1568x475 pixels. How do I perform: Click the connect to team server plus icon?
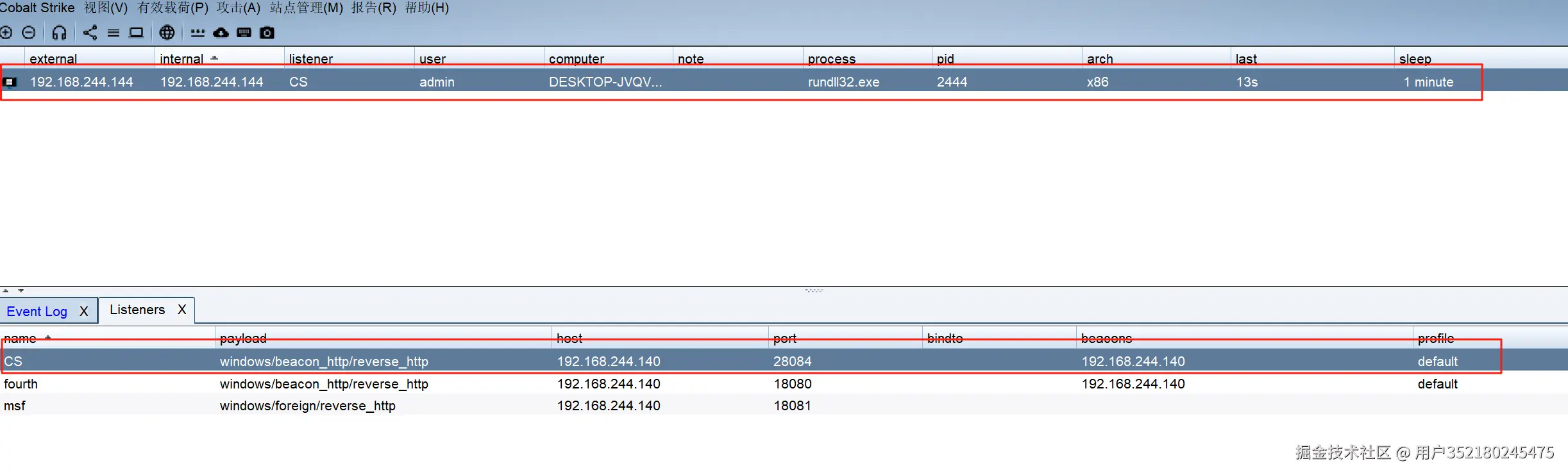tap(6, 33)
